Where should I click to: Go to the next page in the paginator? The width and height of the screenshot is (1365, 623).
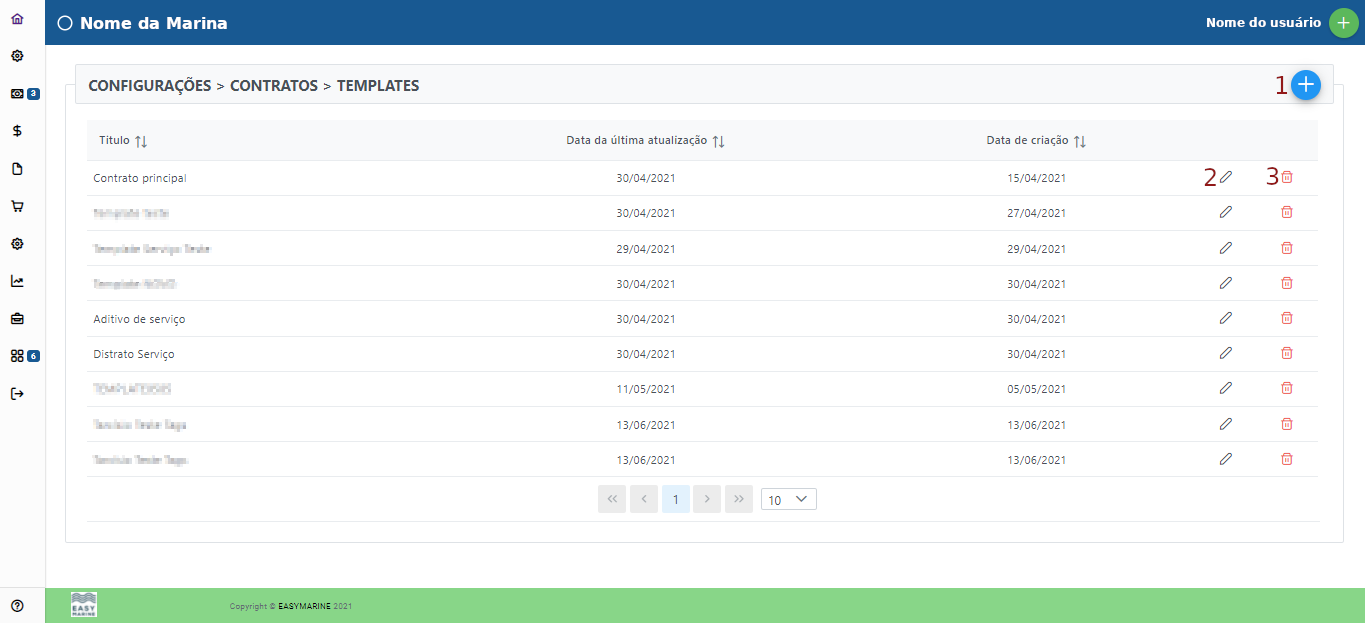(x=707, y=499)
